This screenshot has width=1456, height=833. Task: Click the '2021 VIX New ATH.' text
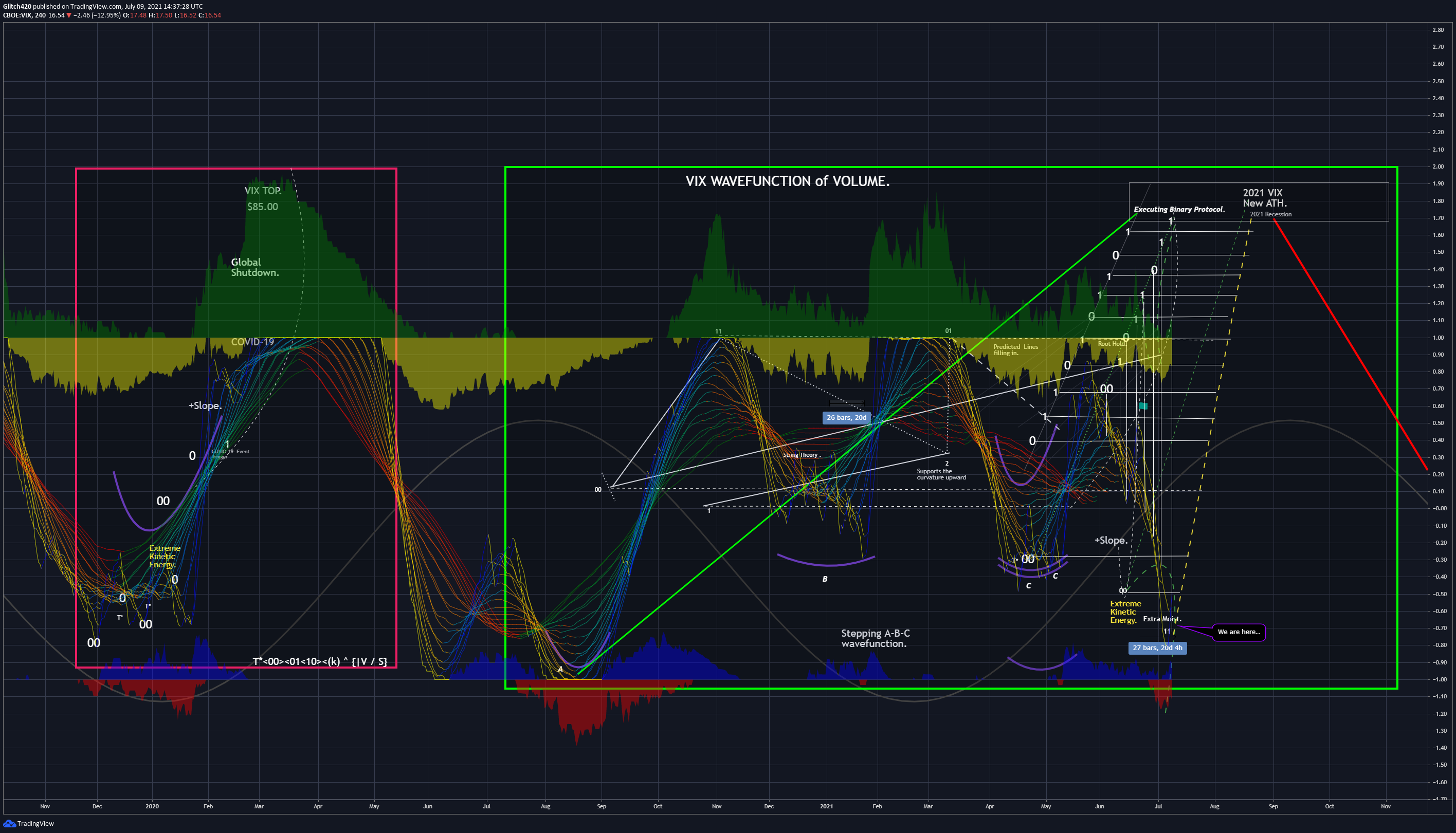pyautogui.click(x=1264, y=198)
